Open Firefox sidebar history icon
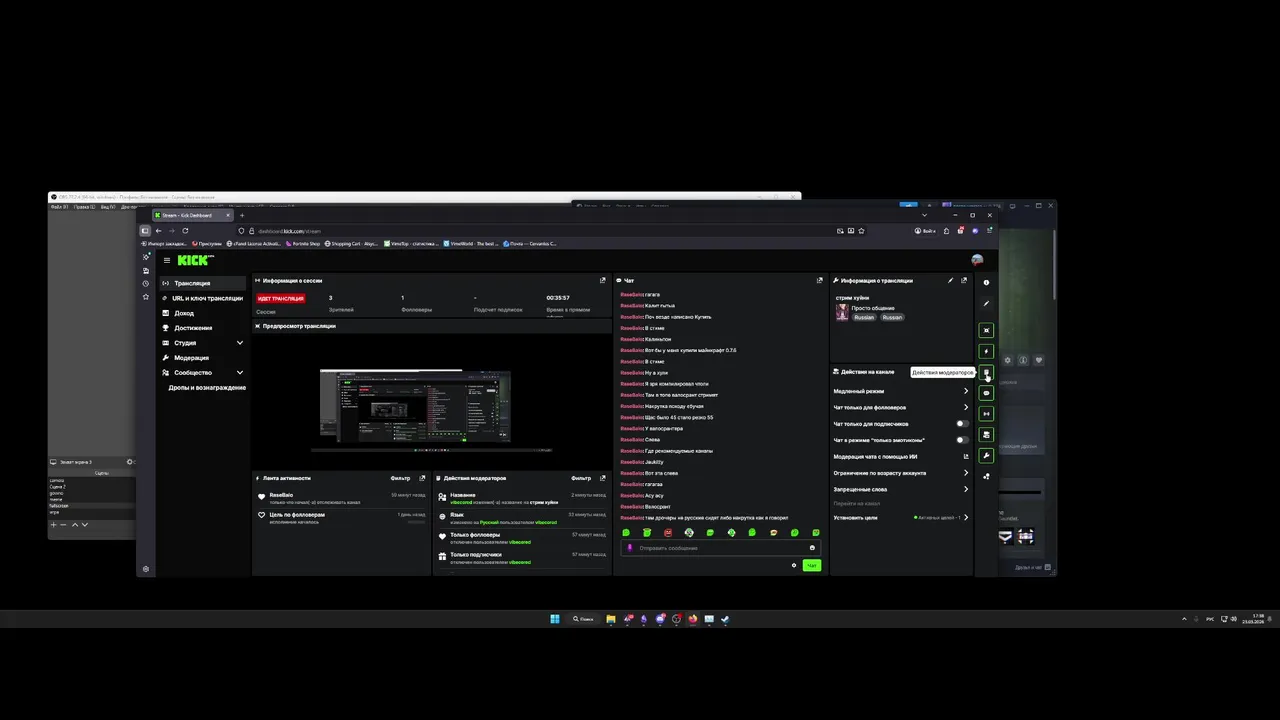The width and height of the screenshot is (1280, 720). pyautogui.click(x=146, y=283)
